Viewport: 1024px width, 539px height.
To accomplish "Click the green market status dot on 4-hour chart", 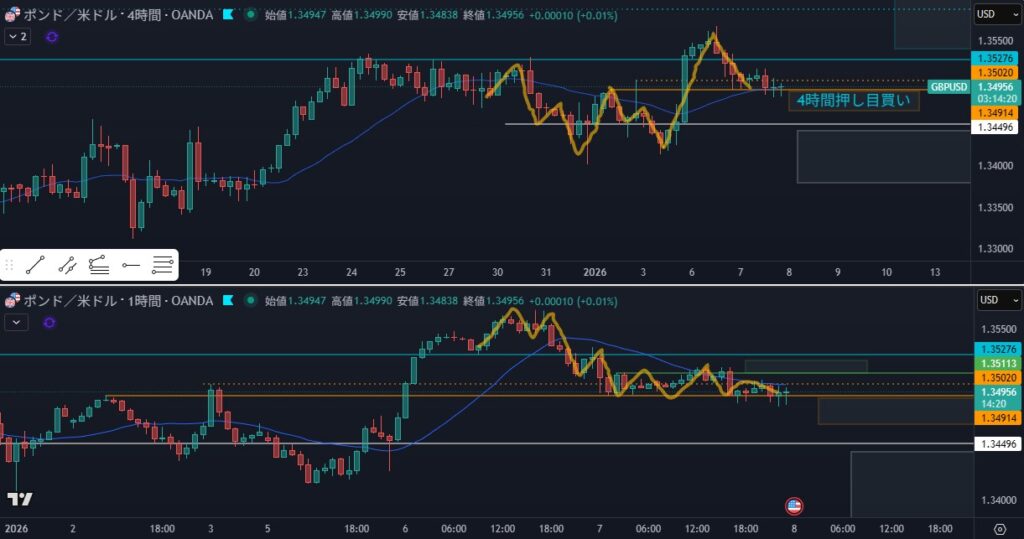I will pos(250,14).
